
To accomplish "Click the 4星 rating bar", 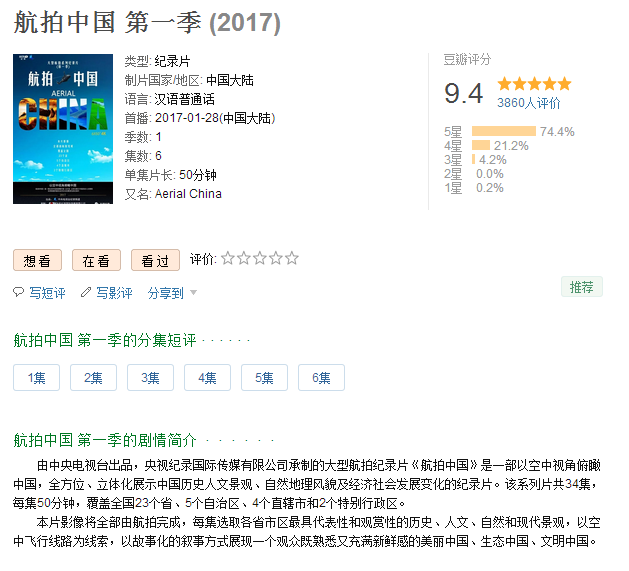I will 481,145.
